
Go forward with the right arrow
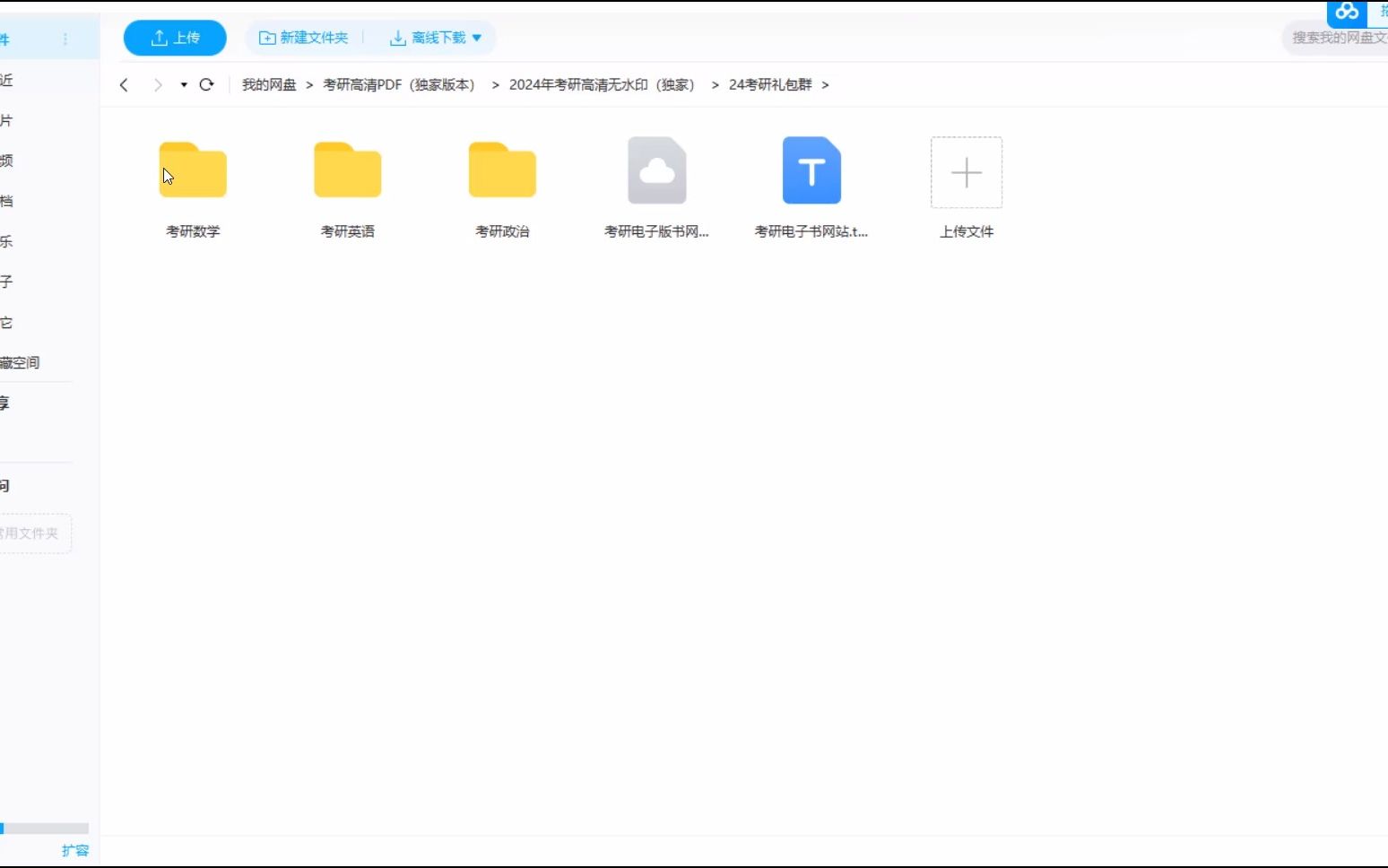[x=158, y=84]
